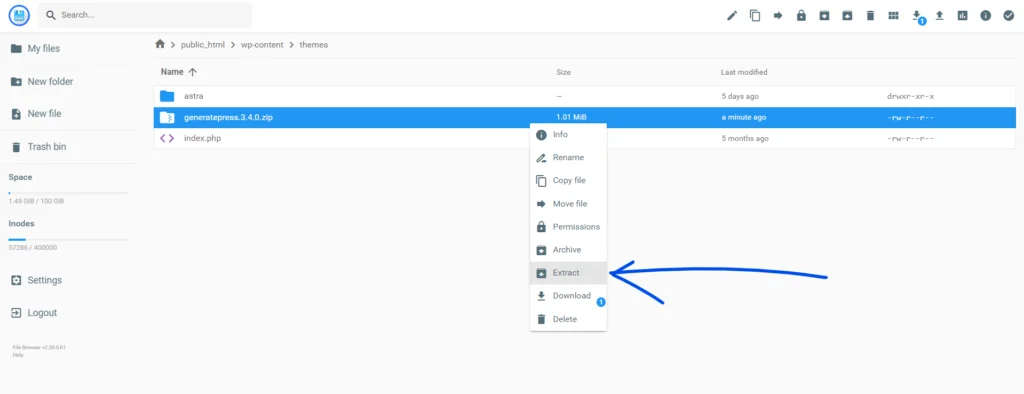Click the themes breadcrumb
The height and width of the screenshot is (394, 1024).
click(x=313, y=45)
